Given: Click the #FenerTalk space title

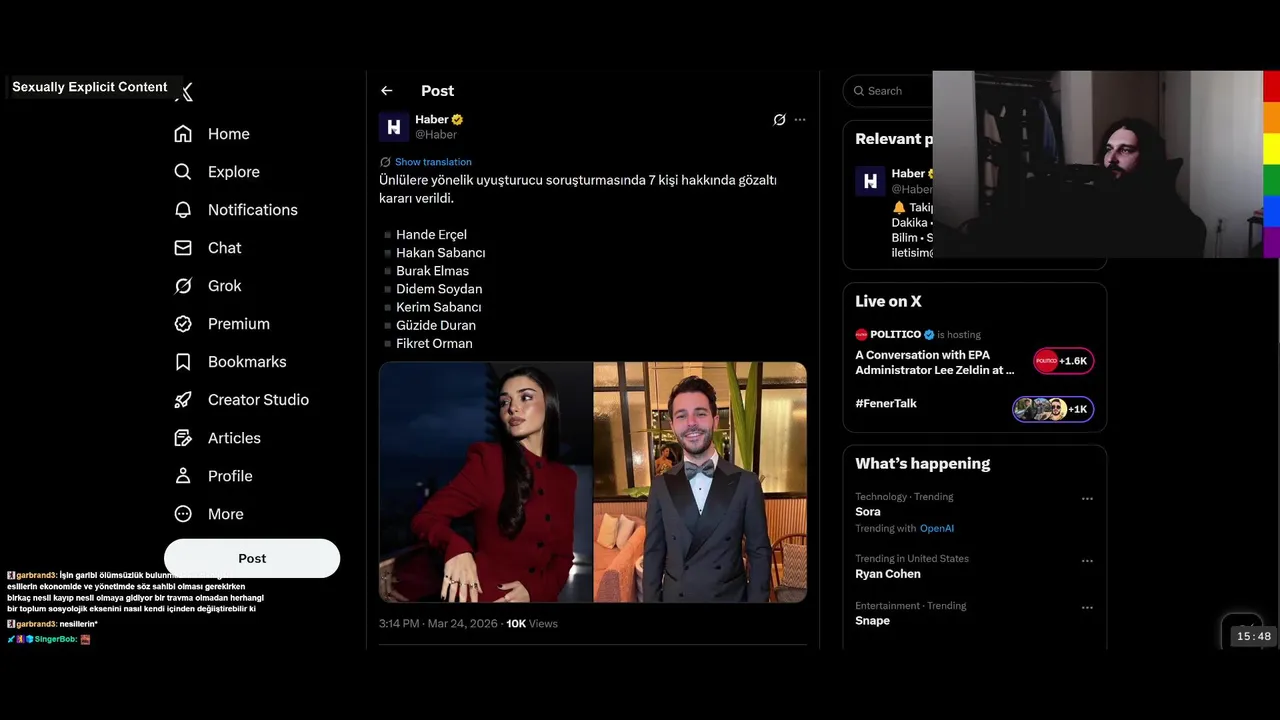Looking at the screenshot, I should tap(886, 404).
